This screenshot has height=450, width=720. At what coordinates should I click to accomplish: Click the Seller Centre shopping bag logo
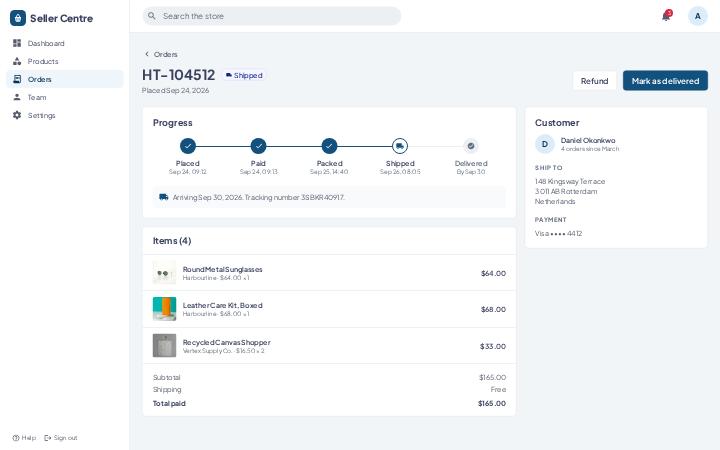click(x=18, y=18)
